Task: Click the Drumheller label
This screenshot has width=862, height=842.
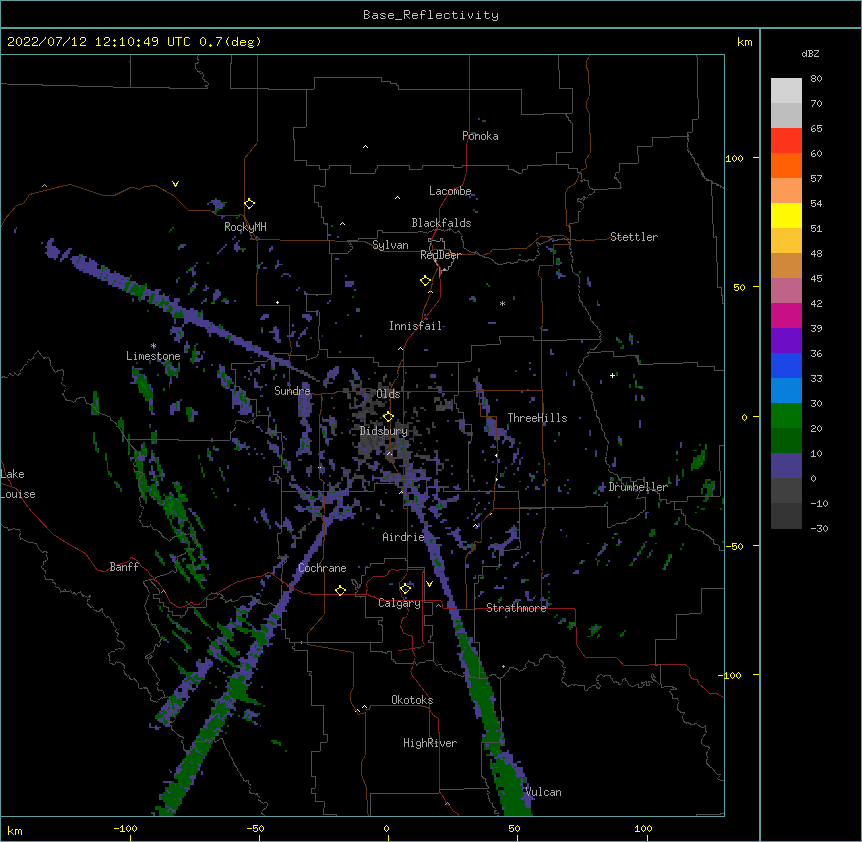Action: pyautogui.click(x=638, y=487)
